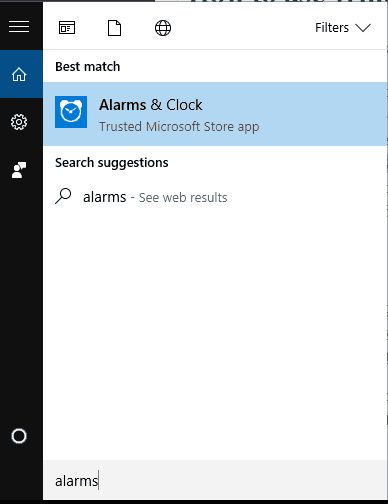Click the Best match heading
Image resolution: width=388 pixels, height=504 pixels.
(x=88, y=67)
